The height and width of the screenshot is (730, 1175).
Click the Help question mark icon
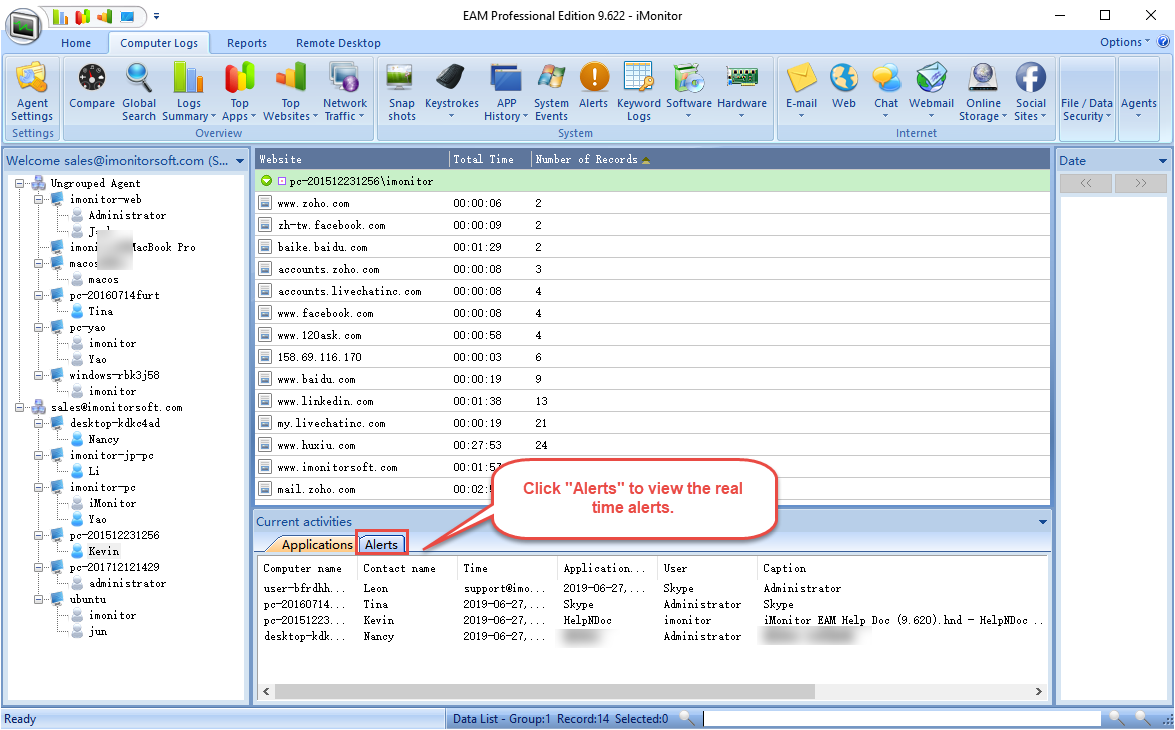[x=1164, y=42]
